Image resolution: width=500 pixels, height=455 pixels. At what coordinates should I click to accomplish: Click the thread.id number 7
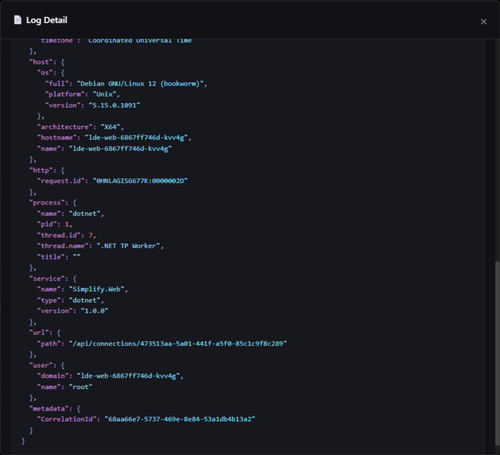coord(90,235)
